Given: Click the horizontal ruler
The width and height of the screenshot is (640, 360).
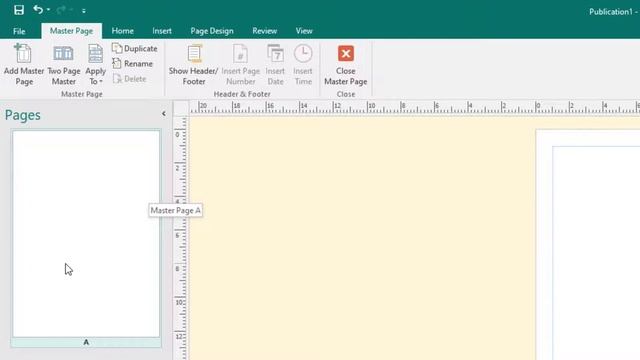Looking at the screenshot, I should 414,108.
